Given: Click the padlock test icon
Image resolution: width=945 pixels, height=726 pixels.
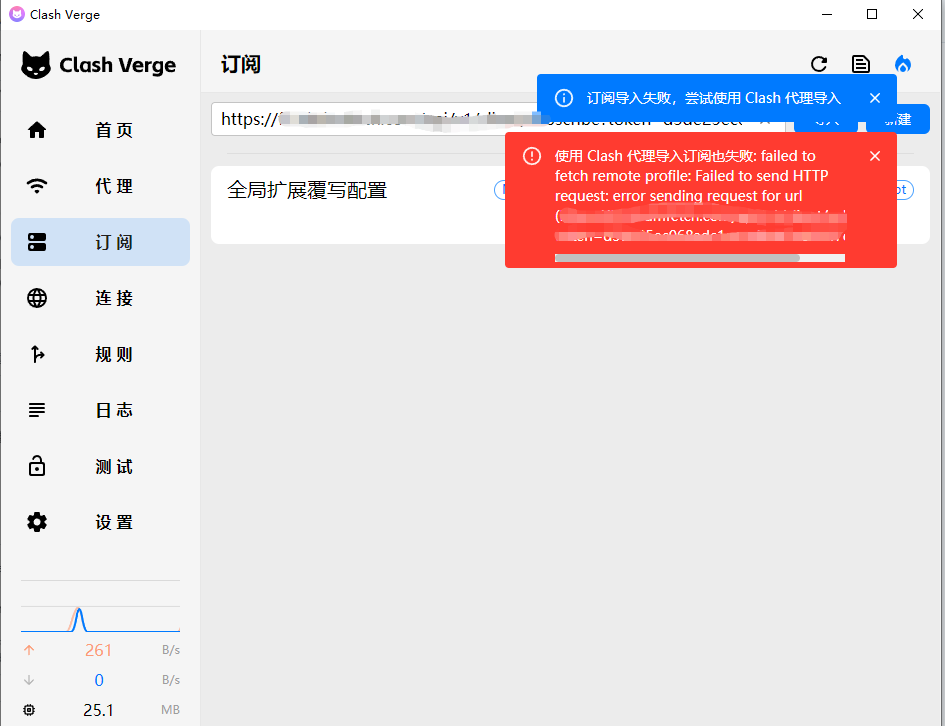Looking at the screenshot, I should coord(37,466).
